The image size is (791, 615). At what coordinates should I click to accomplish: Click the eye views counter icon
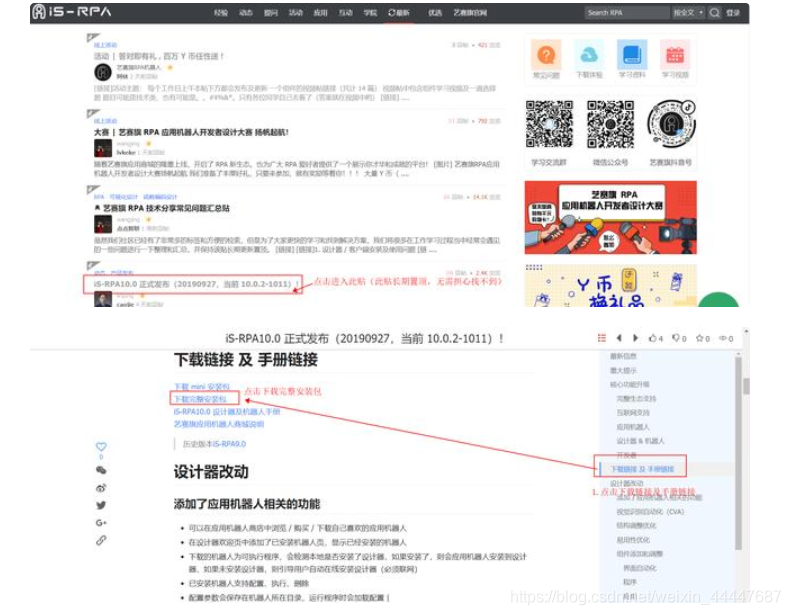pos(723,338)
